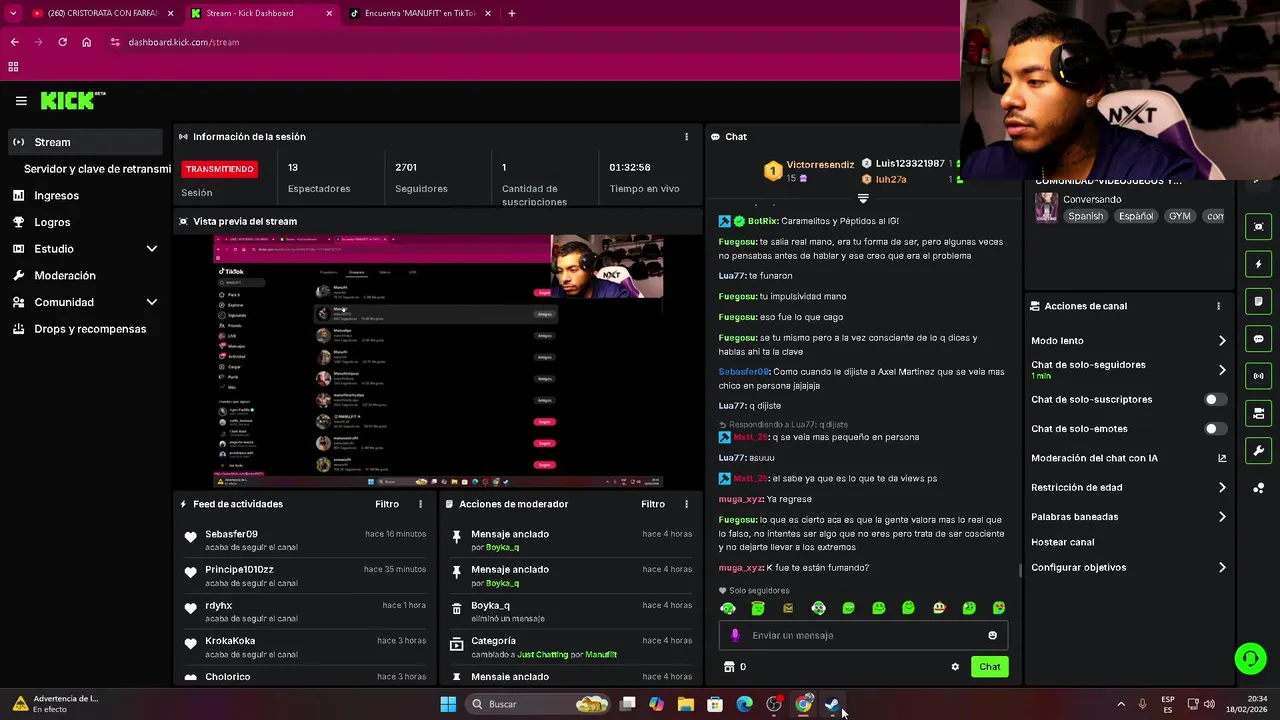Image resolution: width=1280 pixels, height=720 pixels.
Task: Open broadcast signal icon in right rail
Action: [x=1258, y=376]
